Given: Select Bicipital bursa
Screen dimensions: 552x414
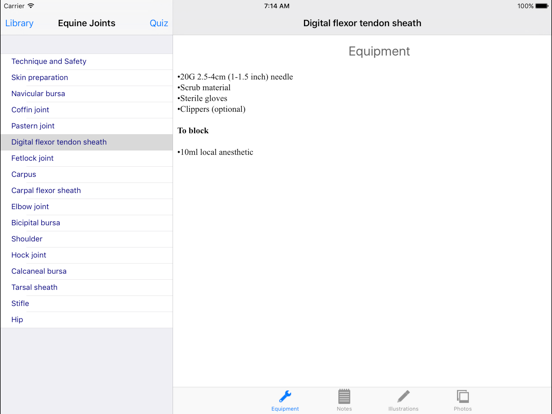Looking at the screenshot, I should click(x=87, y=223).
